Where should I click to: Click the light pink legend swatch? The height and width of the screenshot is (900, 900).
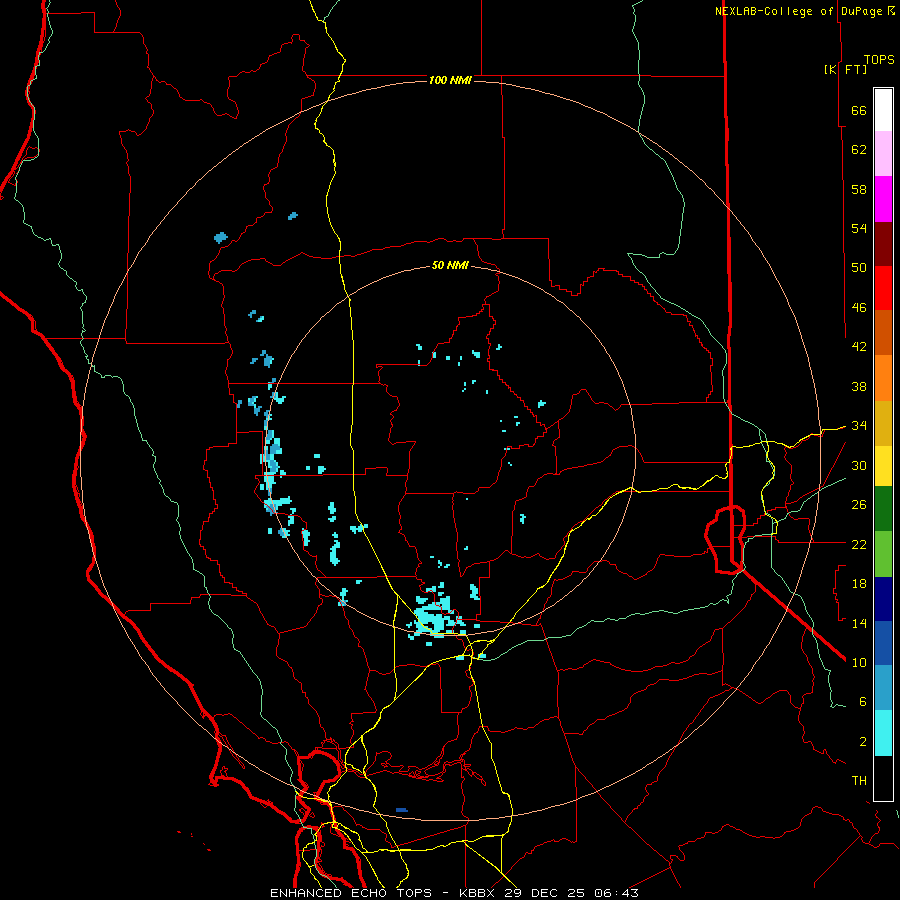coord(883,153)
